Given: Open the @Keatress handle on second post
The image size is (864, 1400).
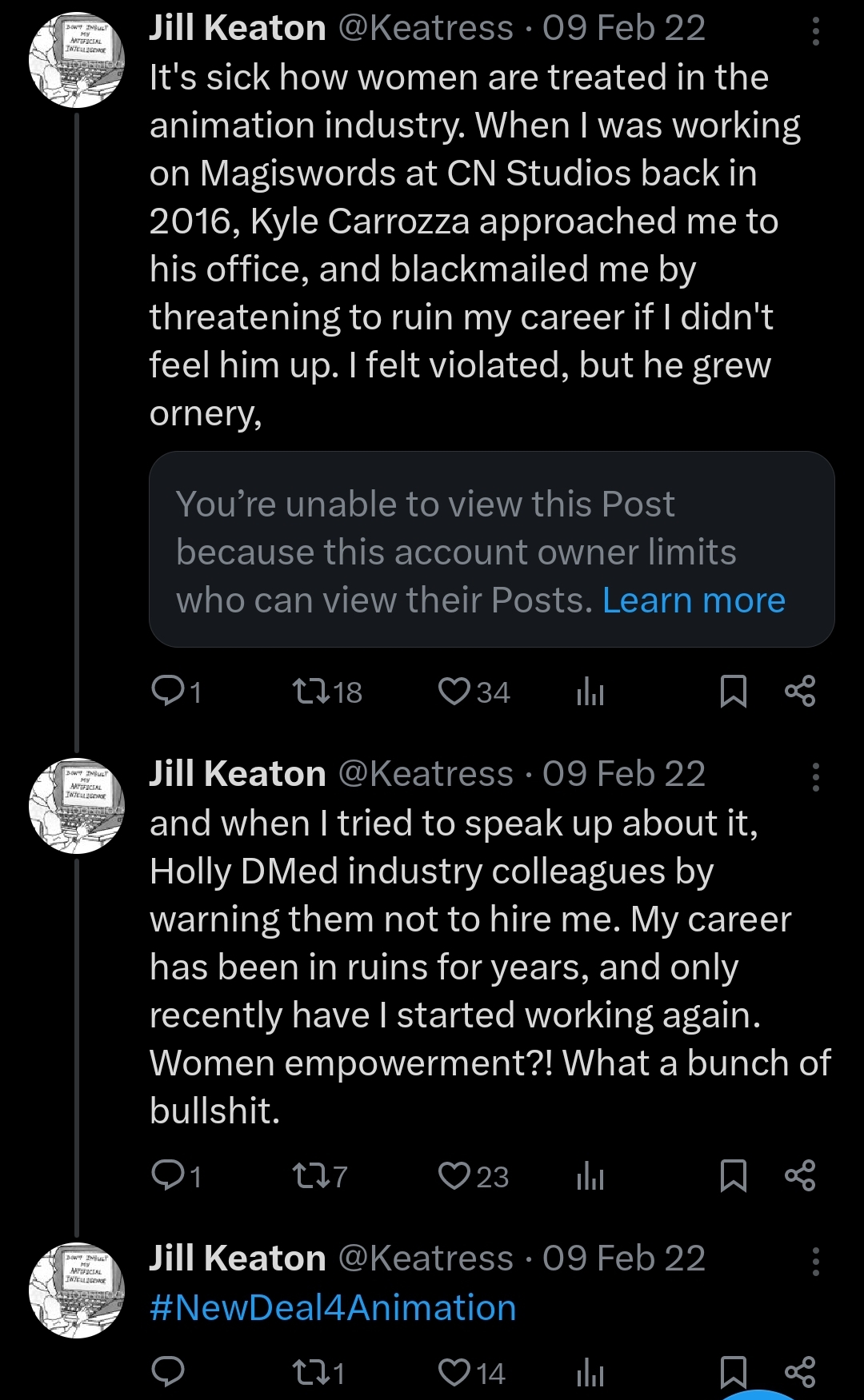Looking at the screenshot, I should [426, 774].
